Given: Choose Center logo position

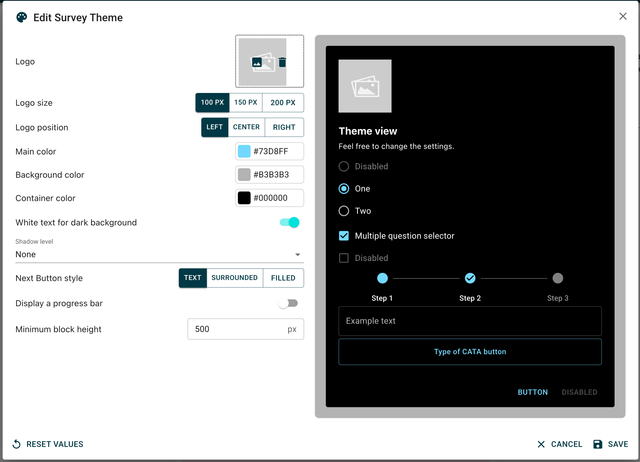Looking at the screenshot, I should click(246, 127).
